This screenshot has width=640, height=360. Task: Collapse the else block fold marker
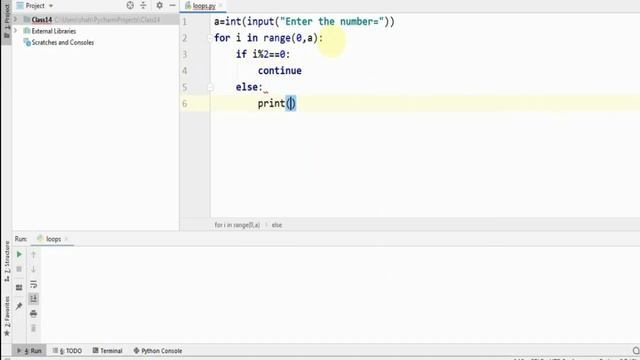[x=210, y=87]
